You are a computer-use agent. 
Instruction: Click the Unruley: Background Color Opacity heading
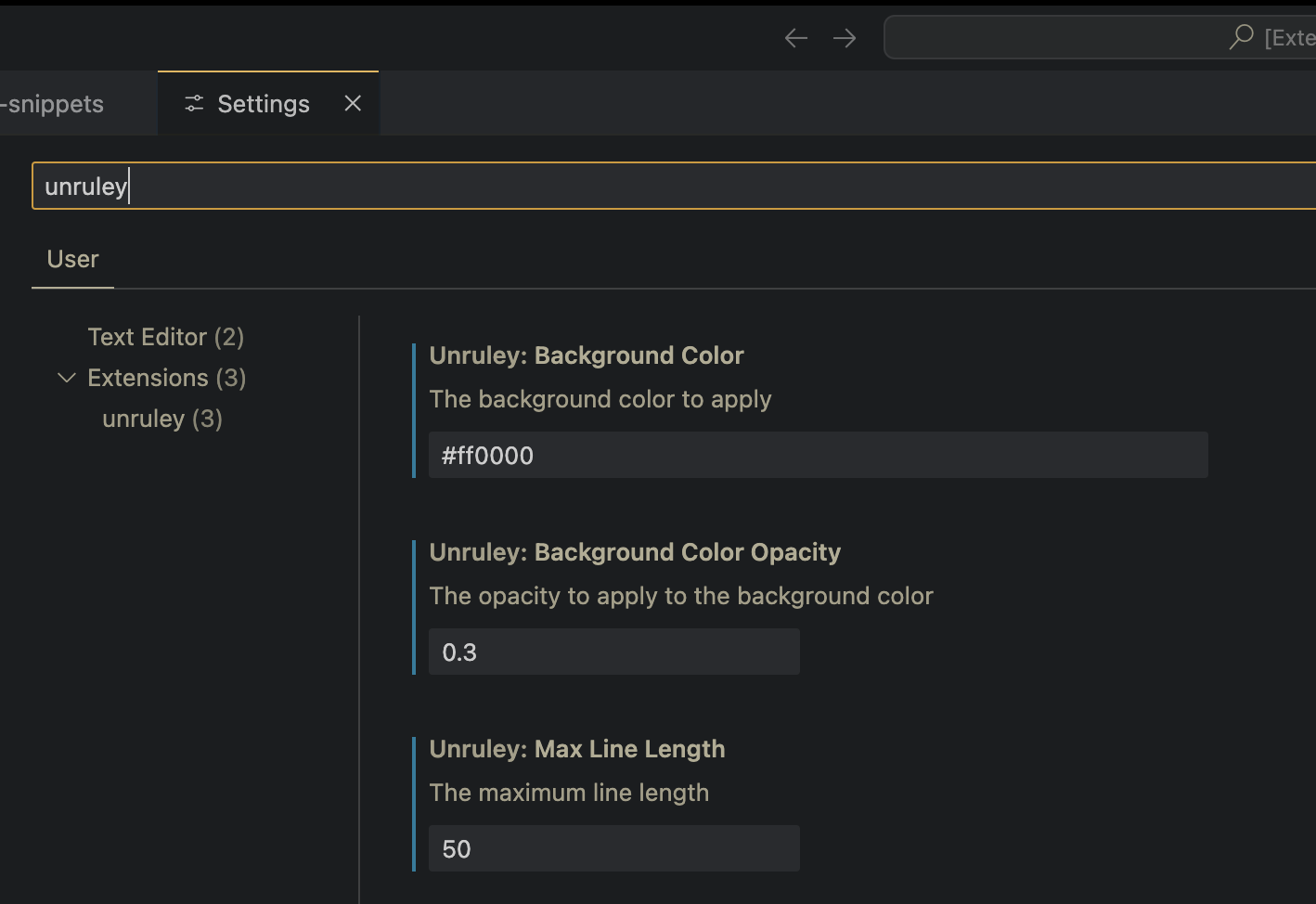(635, 552)
